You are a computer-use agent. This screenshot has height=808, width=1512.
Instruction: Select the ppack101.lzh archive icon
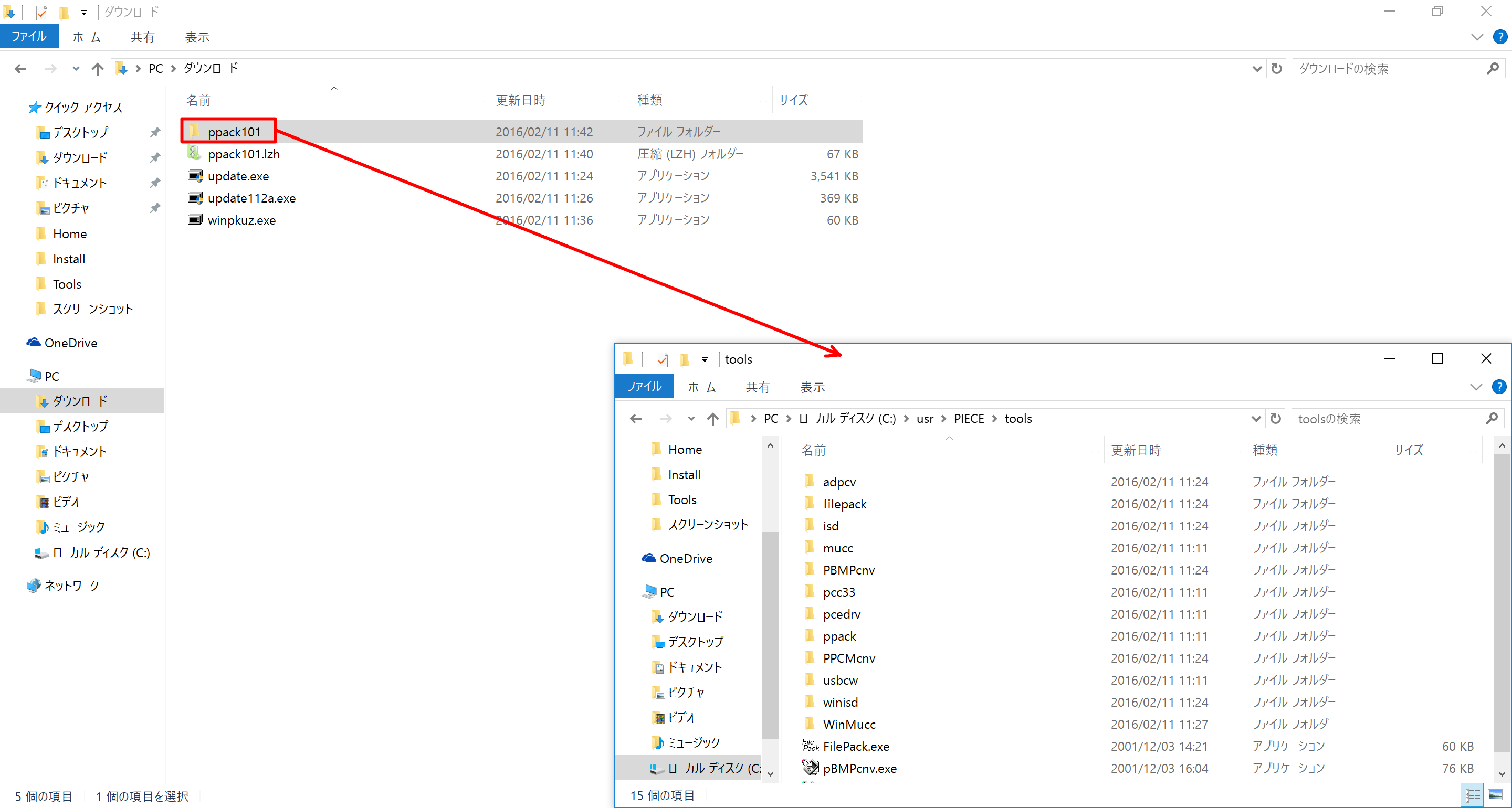coord(194,154)
